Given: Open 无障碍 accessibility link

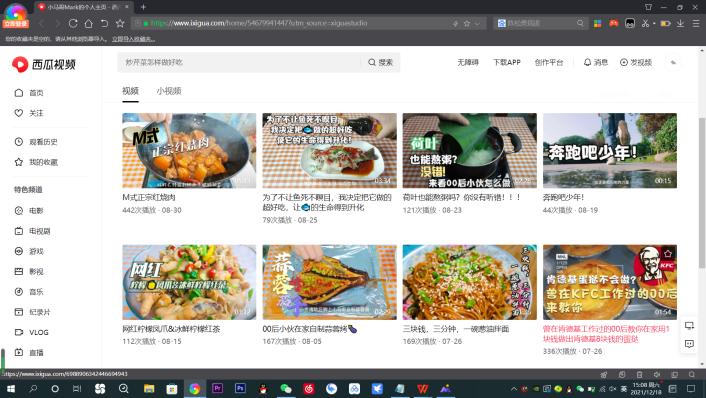Looking at the screenshot, I should point(468,62).
